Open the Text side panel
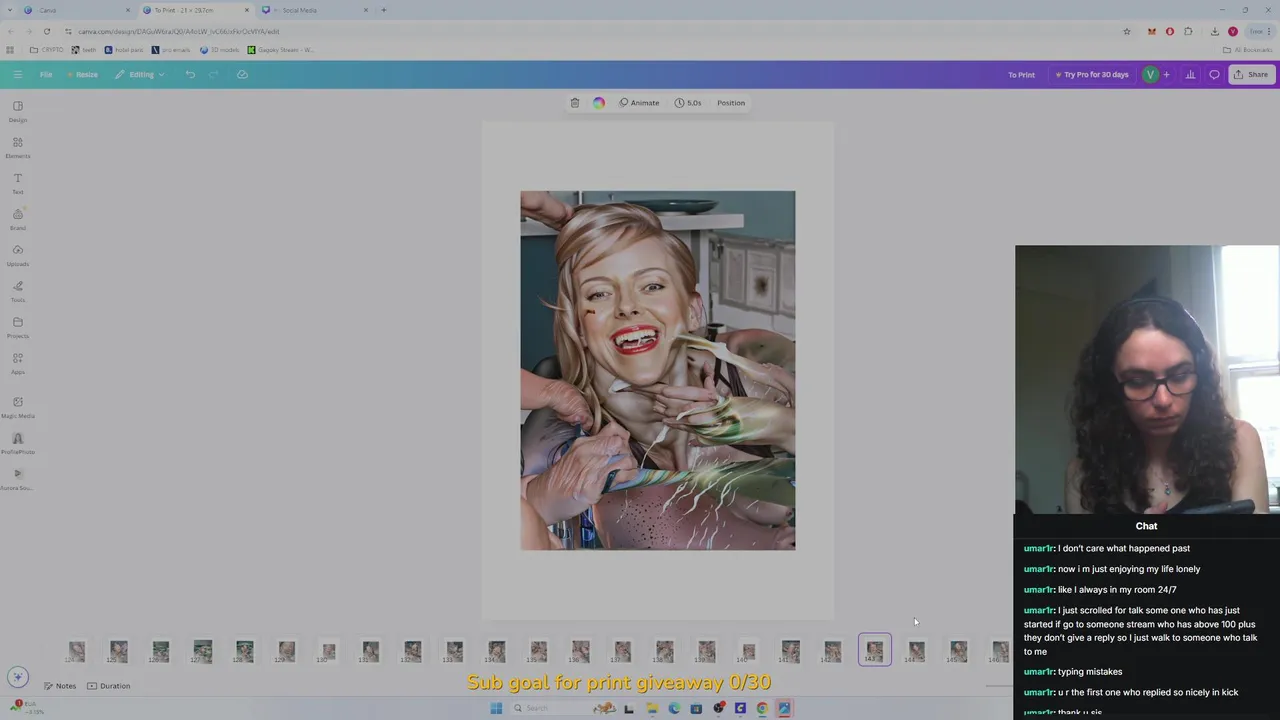Viewport: 1280px width, 720px height. (18, 183)
